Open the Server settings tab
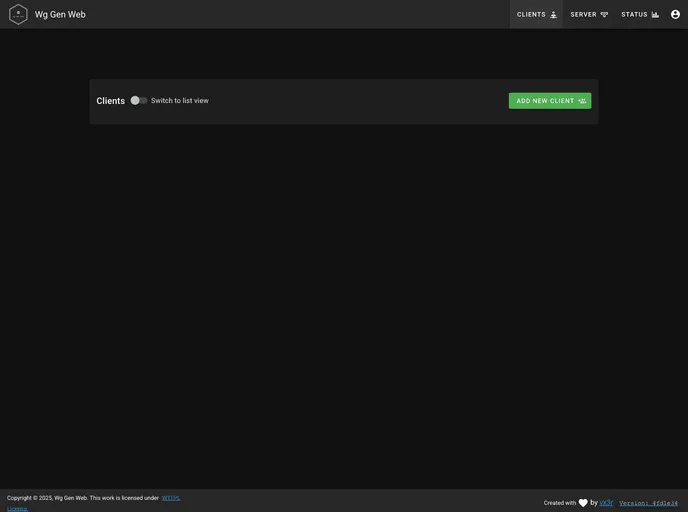 pos(589,14)
